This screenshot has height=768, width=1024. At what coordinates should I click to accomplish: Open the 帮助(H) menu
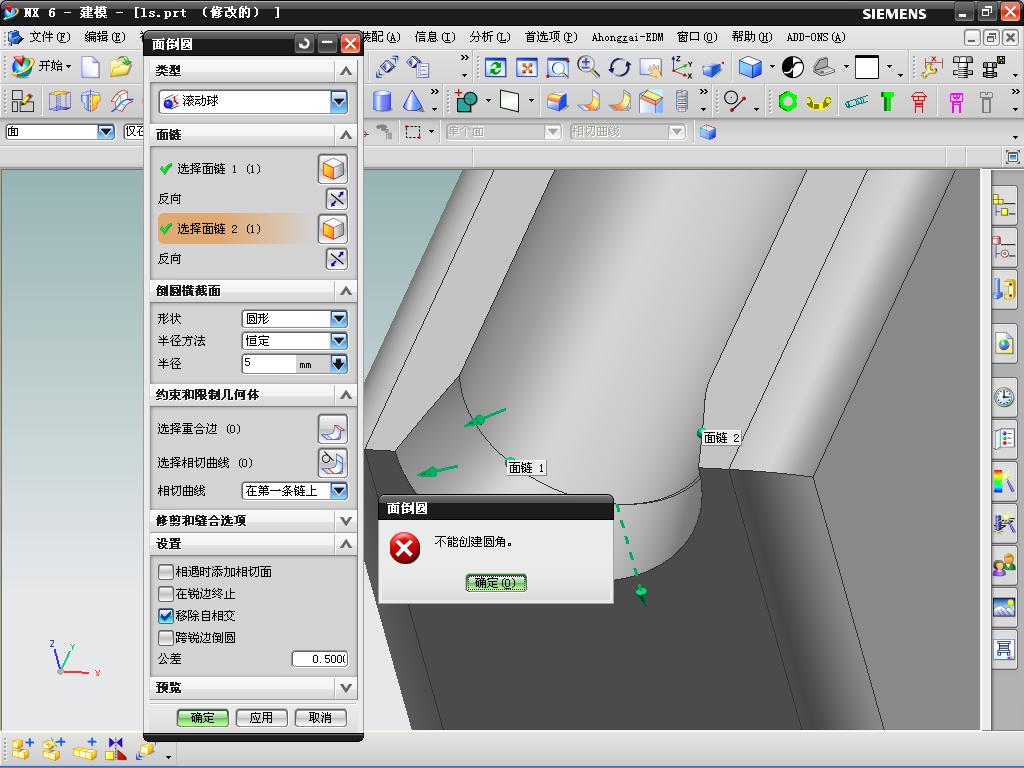point(751,37)
